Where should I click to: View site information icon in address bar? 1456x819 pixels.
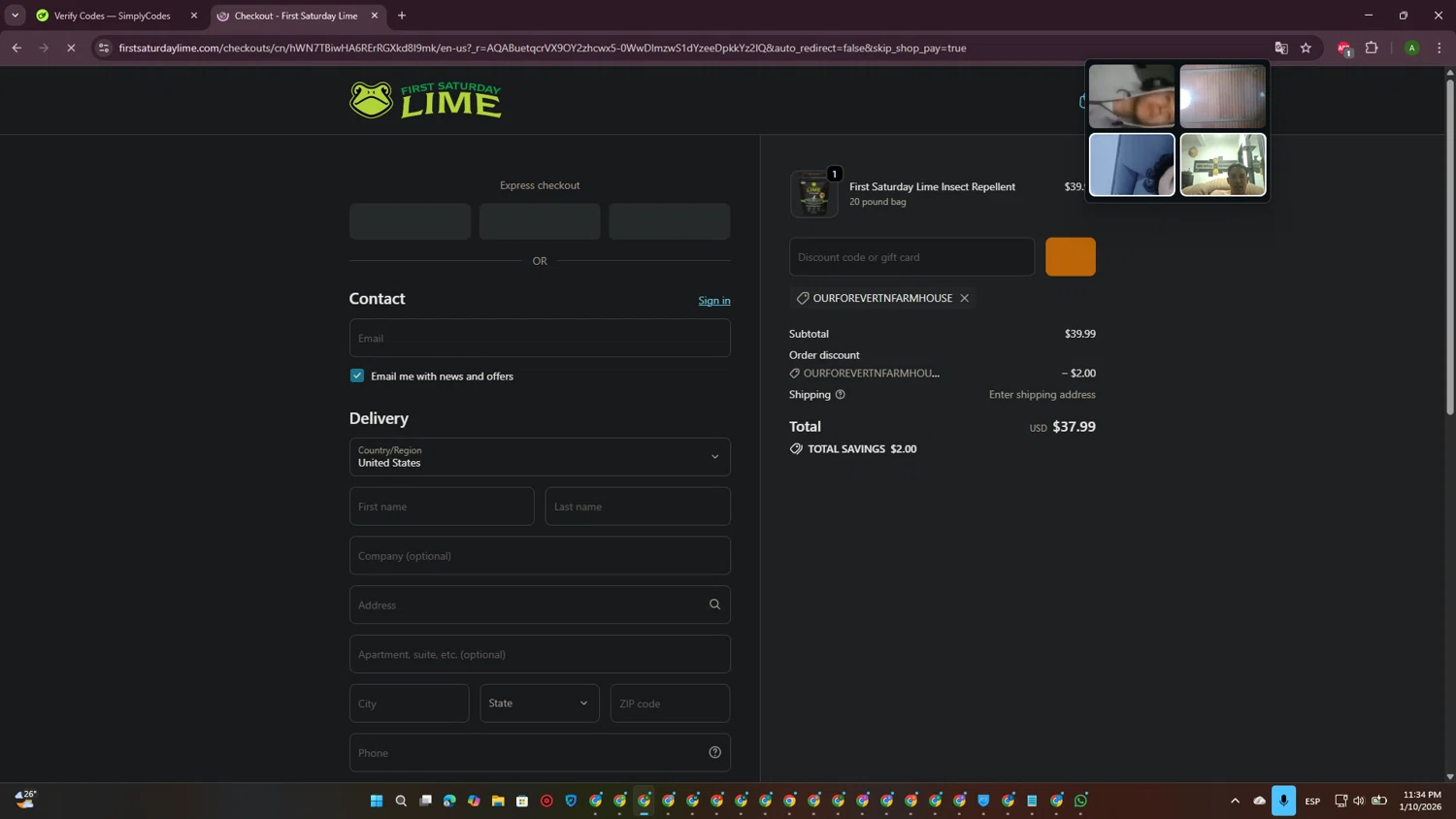click(x=104, y=48)
